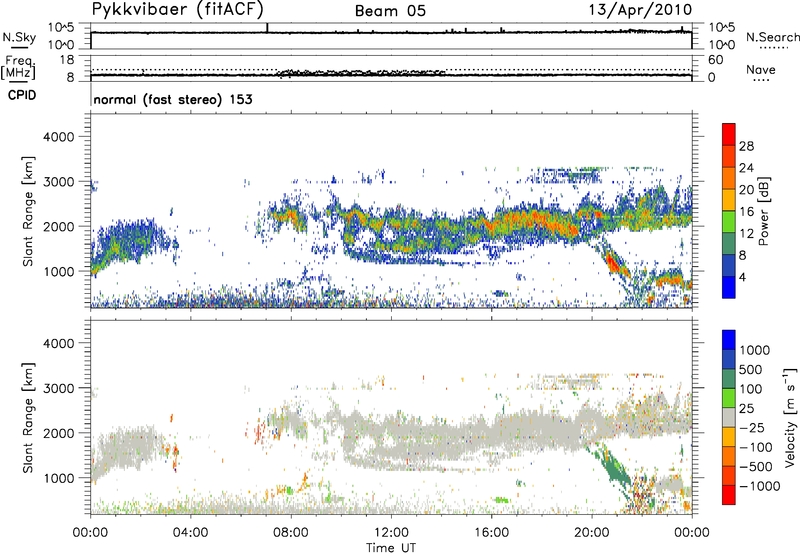Screen dimensions: 800x554
Task: Click the '1000' tick on velocity panel
Action: 58,478
